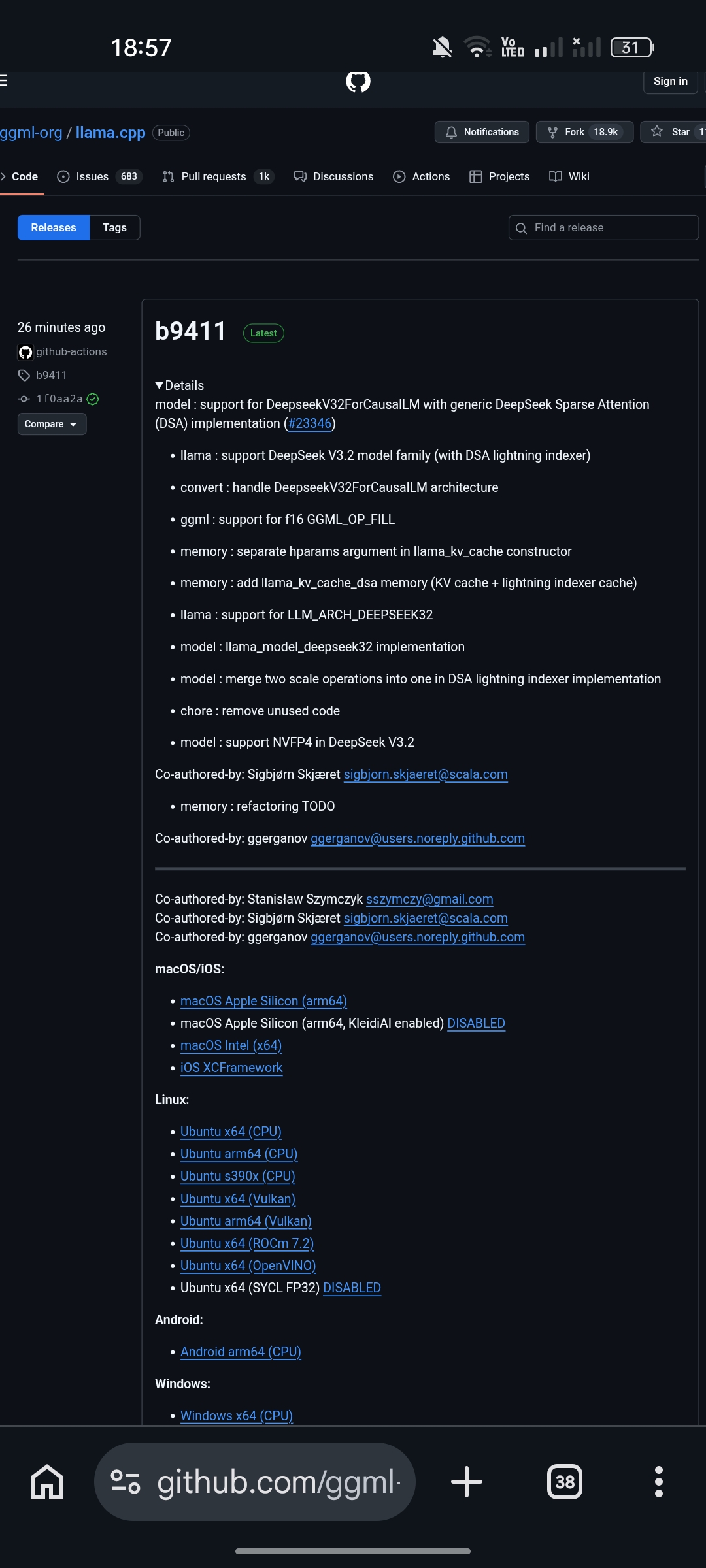Open the hamburger navigation menu

tap(3, 80)
